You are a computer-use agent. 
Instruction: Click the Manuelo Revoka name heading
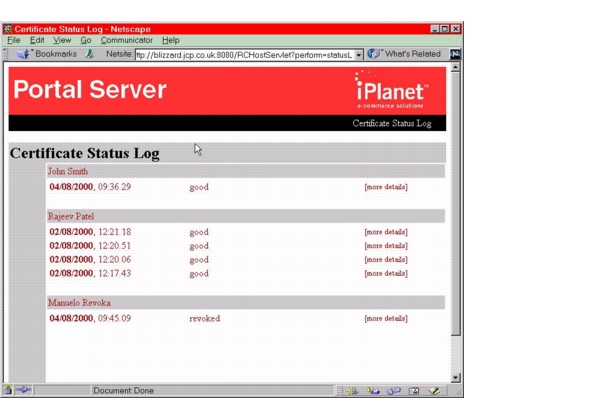[x=79, y=303]
